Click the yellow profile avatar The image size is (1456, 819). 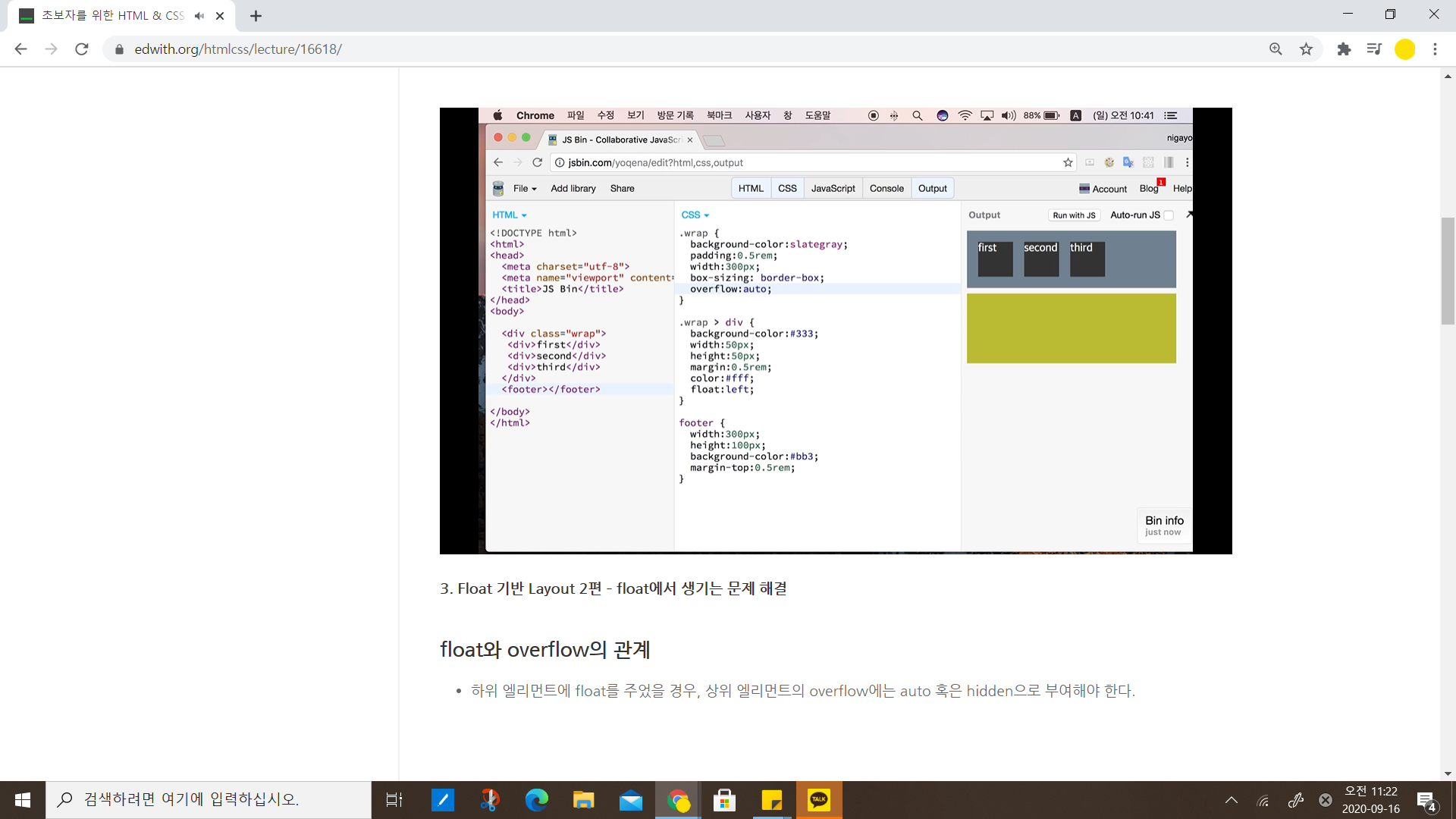click(x=1404, y=49)
